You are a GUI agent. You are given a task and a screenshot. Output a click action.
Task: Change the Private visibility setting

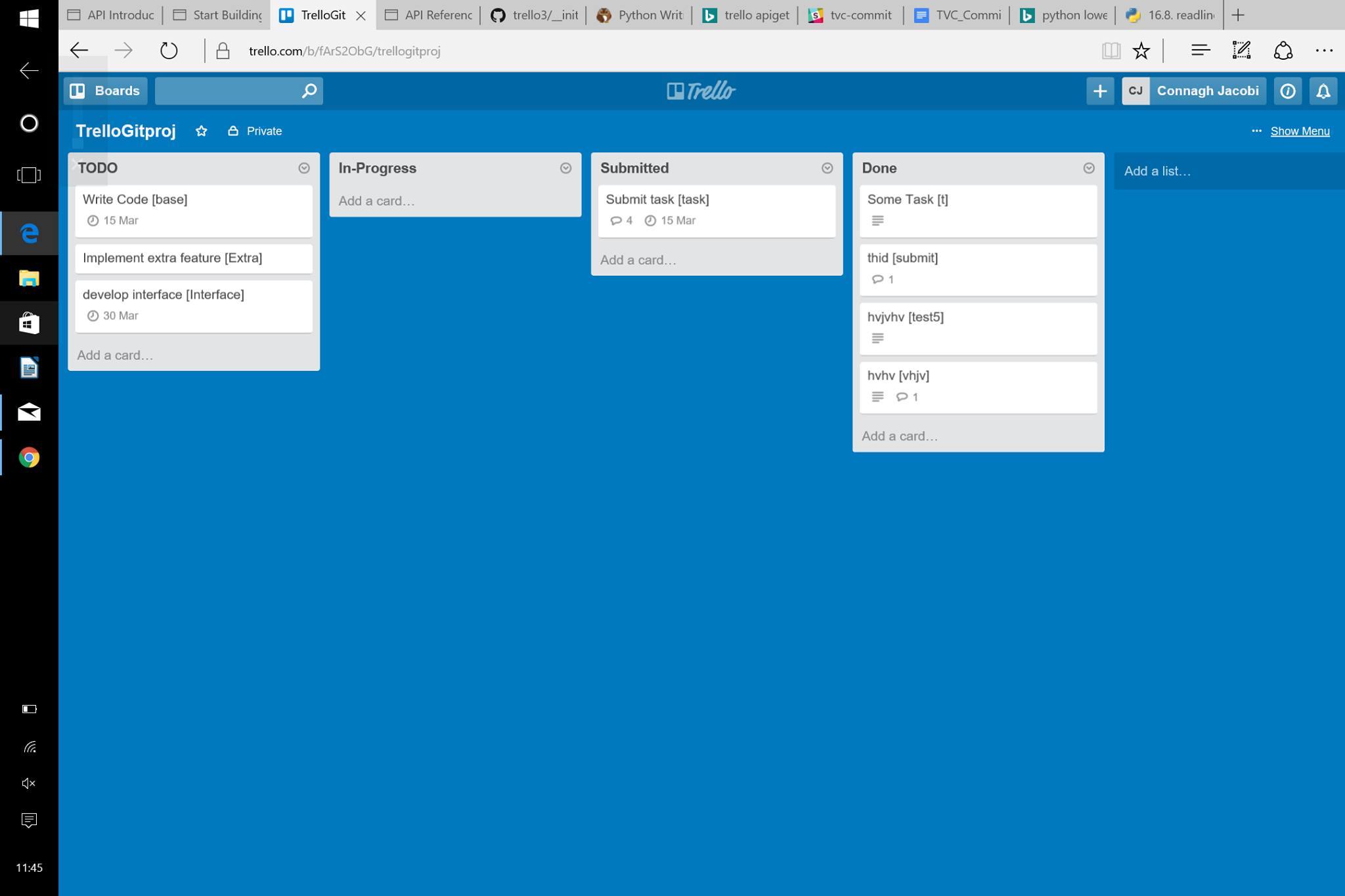[x=255, y=131]
